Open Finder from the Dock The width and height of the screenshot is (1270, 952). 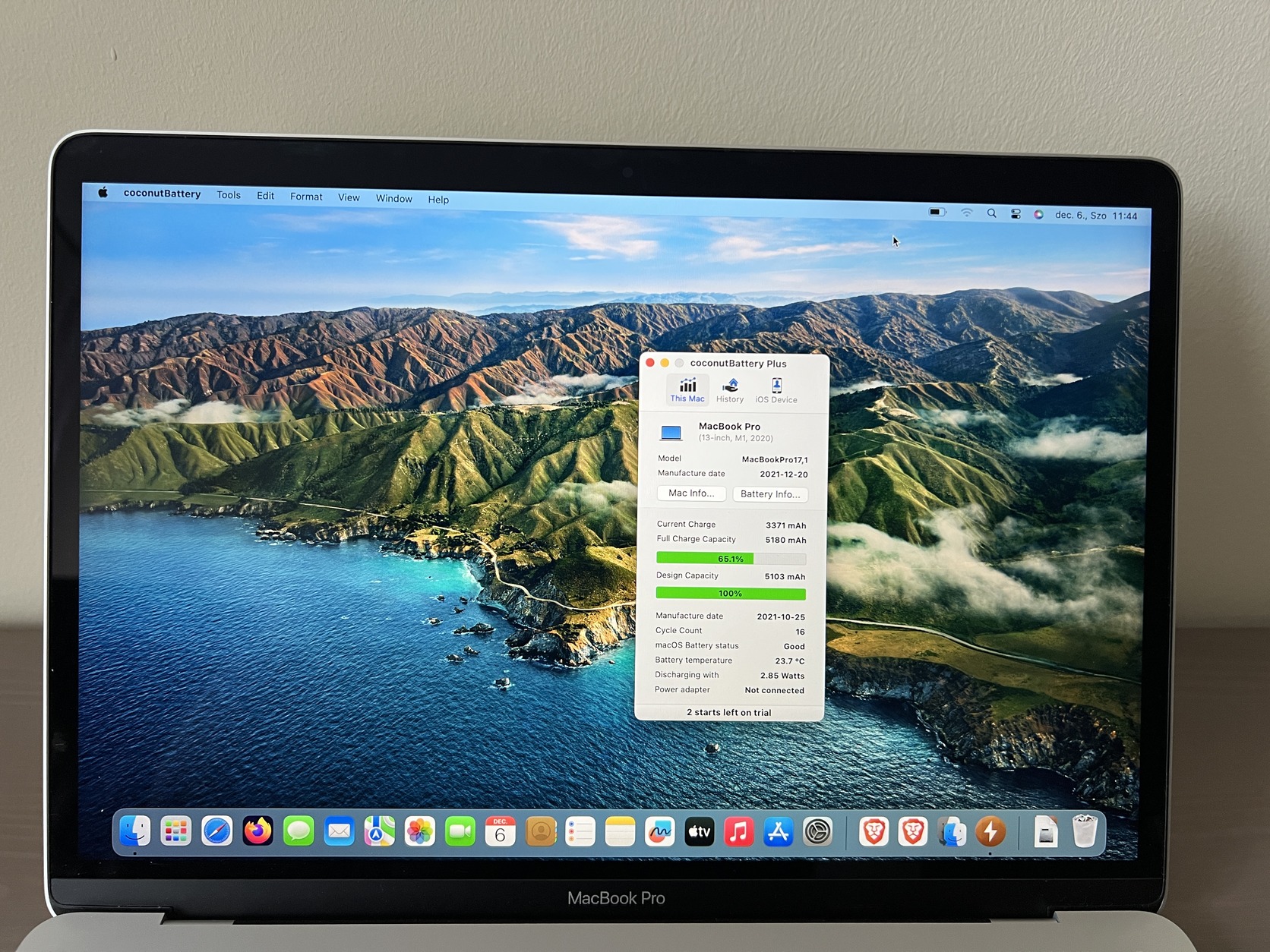tap(136, 831)
